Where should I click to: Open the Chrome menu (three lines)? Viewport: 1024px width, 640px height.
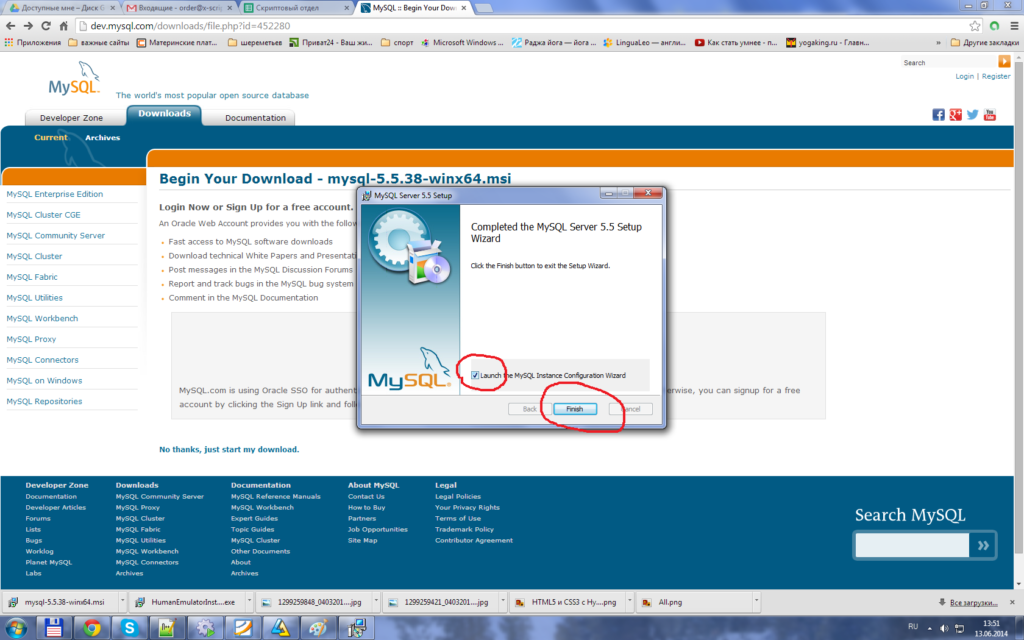click(1014, 26)
